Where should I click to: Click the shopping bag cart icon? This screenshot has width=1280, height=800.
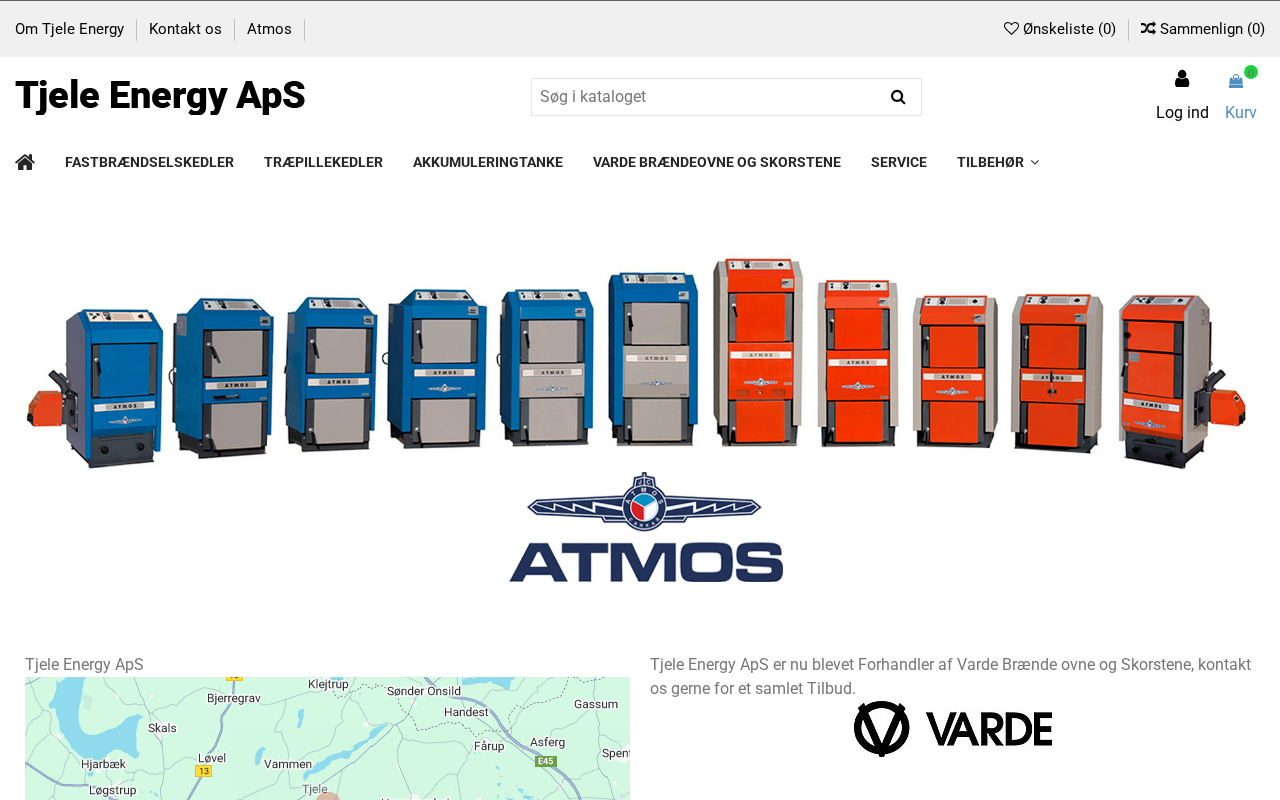pos(1236,81)
